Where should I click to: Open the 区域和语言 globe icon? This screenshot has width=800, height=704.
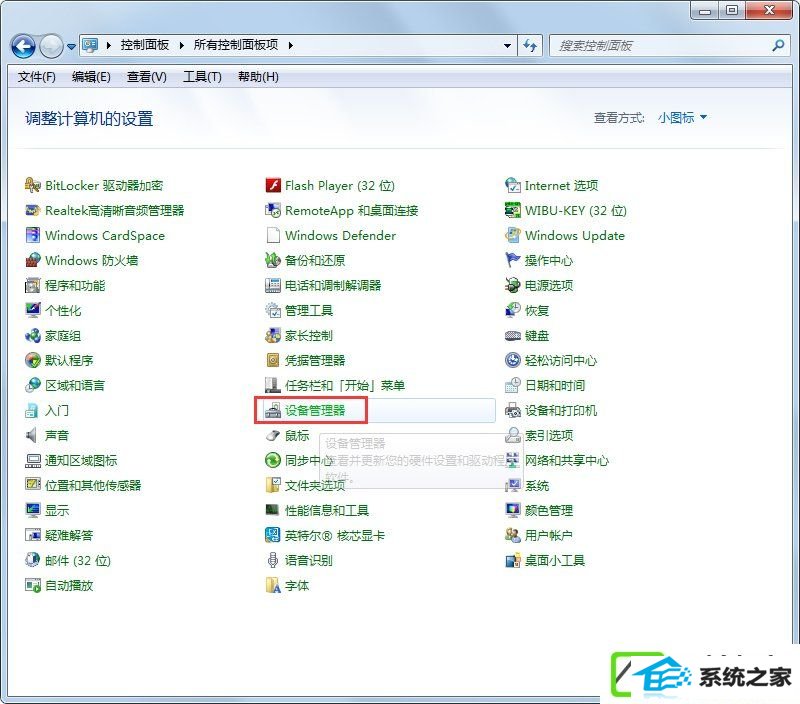coord(33,385)
